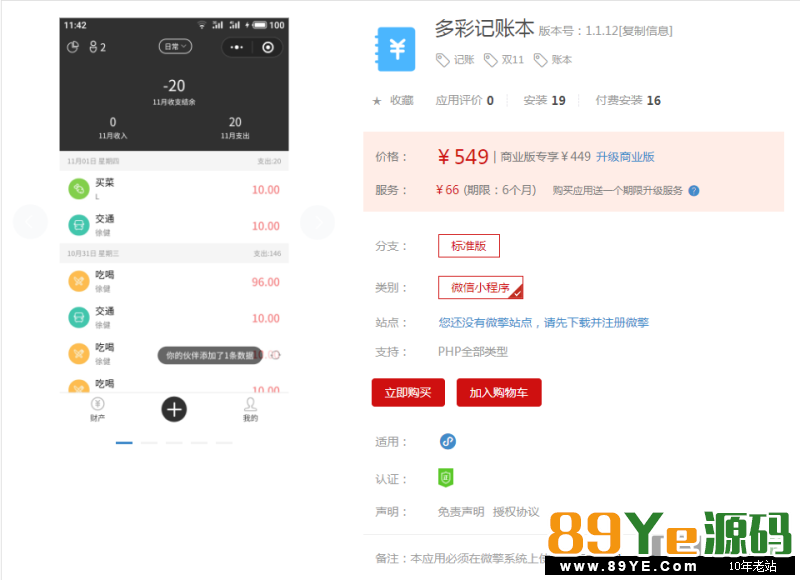Click the 交通 icon under 10月31日
Viewport: 800px width, 580px height.
[x=79, y=317]
